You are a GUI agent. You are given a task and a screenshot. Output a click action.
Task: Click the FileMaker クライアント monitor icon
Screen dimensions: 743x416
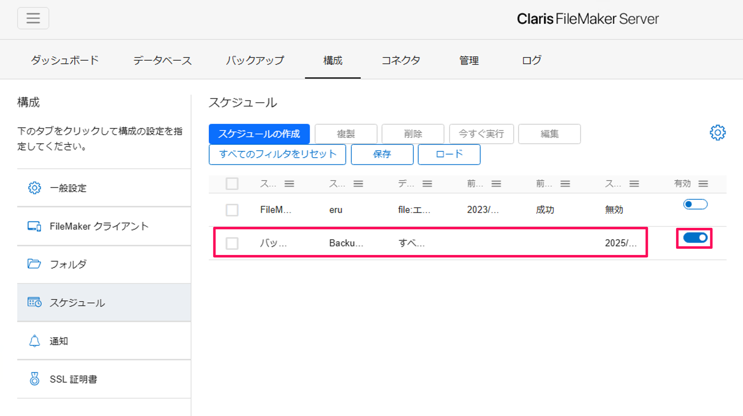[x=34, y=226]
